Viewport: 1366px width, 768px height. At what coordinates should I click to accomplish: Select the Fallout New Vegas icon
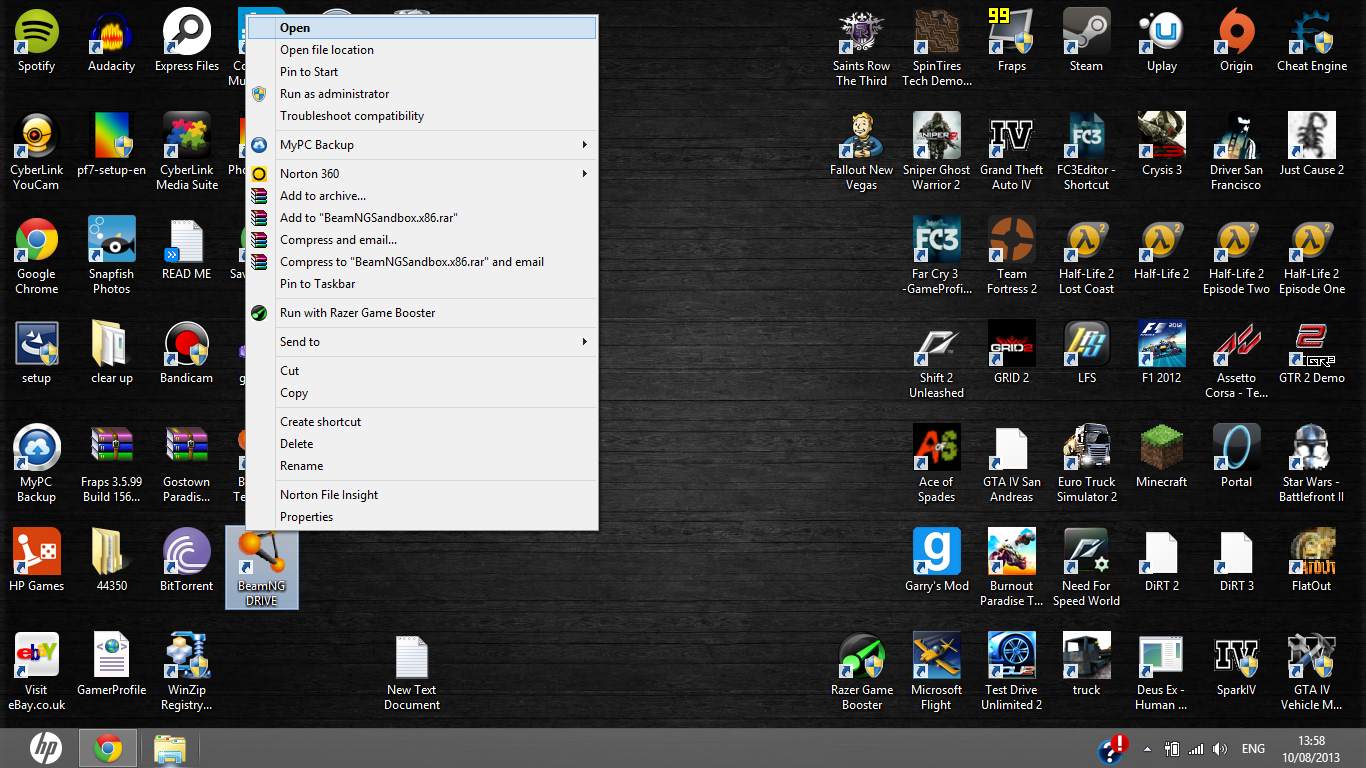(x=861, y=151)
